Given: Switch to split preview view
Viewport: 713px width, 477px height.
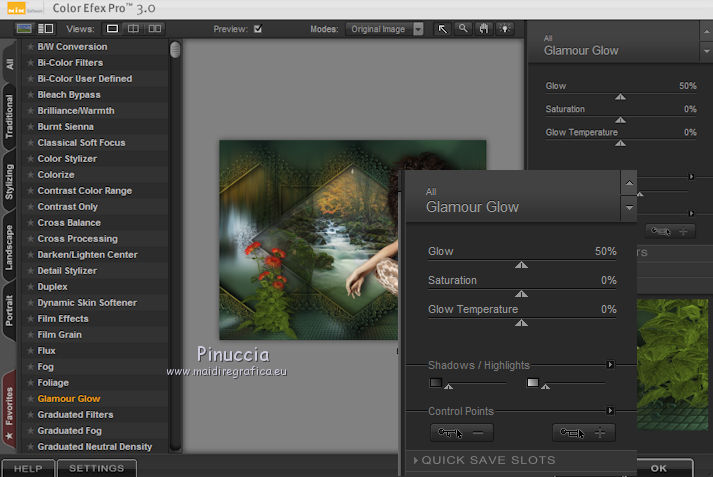Looking at the screenshot, I should click(133, 29).
